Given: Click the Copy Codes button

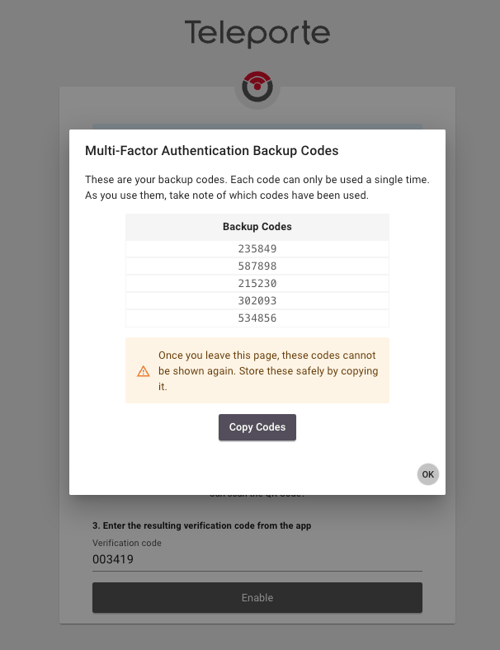Looking at the screenshot, I should tap(257, 427).
